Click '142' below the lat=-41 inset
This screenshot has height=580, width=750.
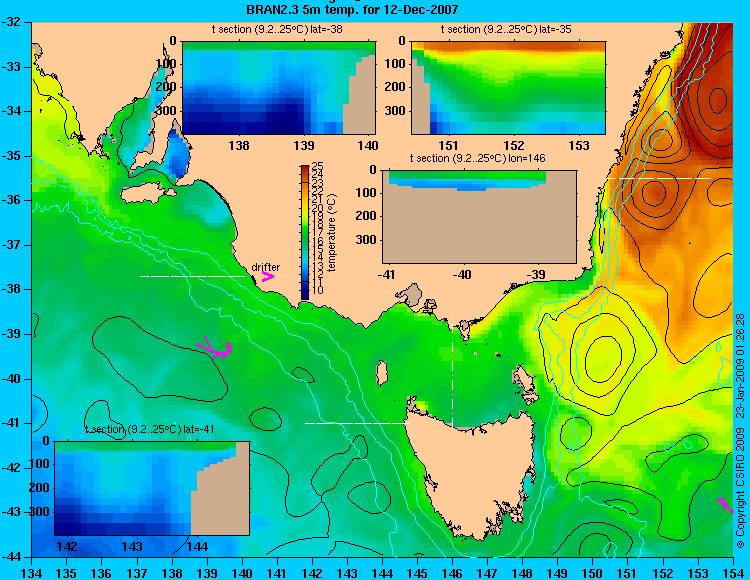point(67,546)
